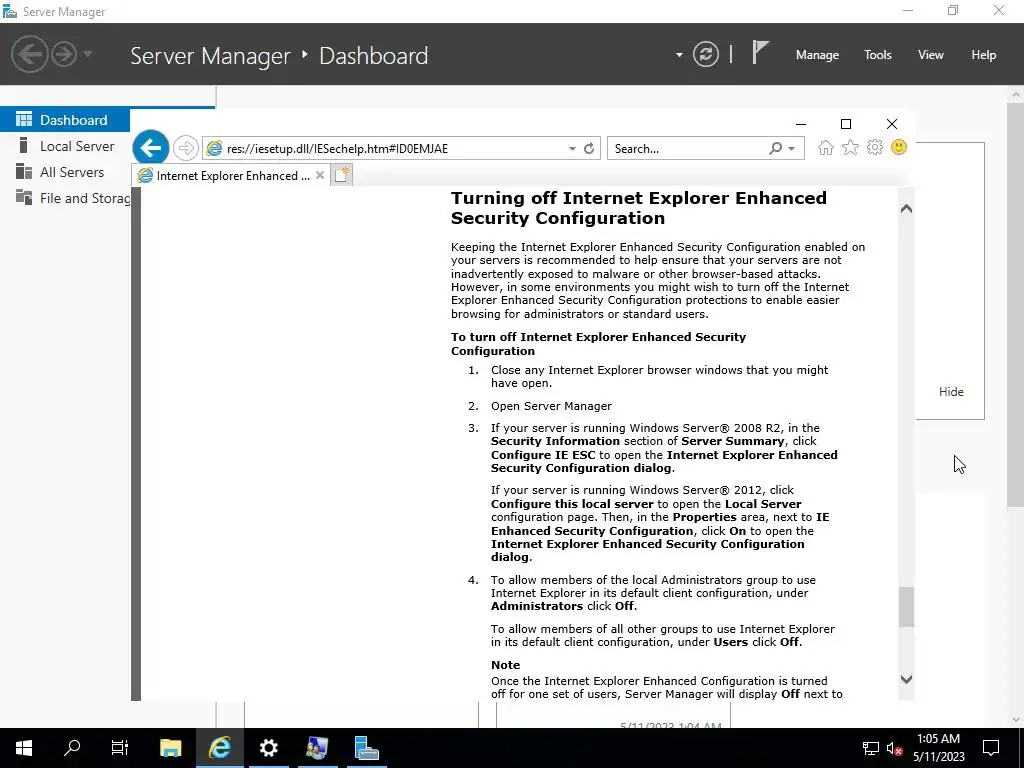Click muted volume tray icon
1024x768 pixels.
[894, 748]
